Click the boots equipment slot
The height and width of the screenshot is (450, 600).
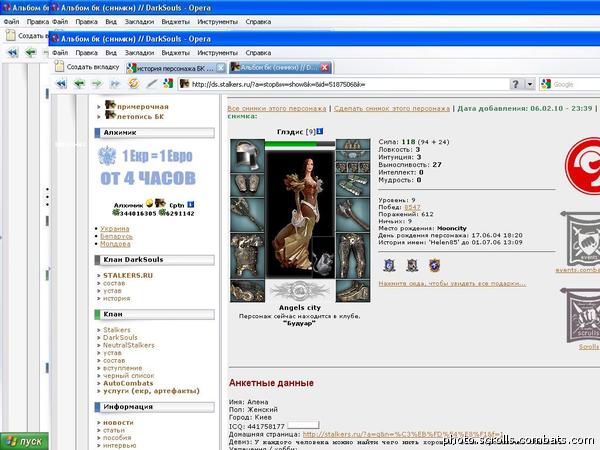tap(353, 291)
